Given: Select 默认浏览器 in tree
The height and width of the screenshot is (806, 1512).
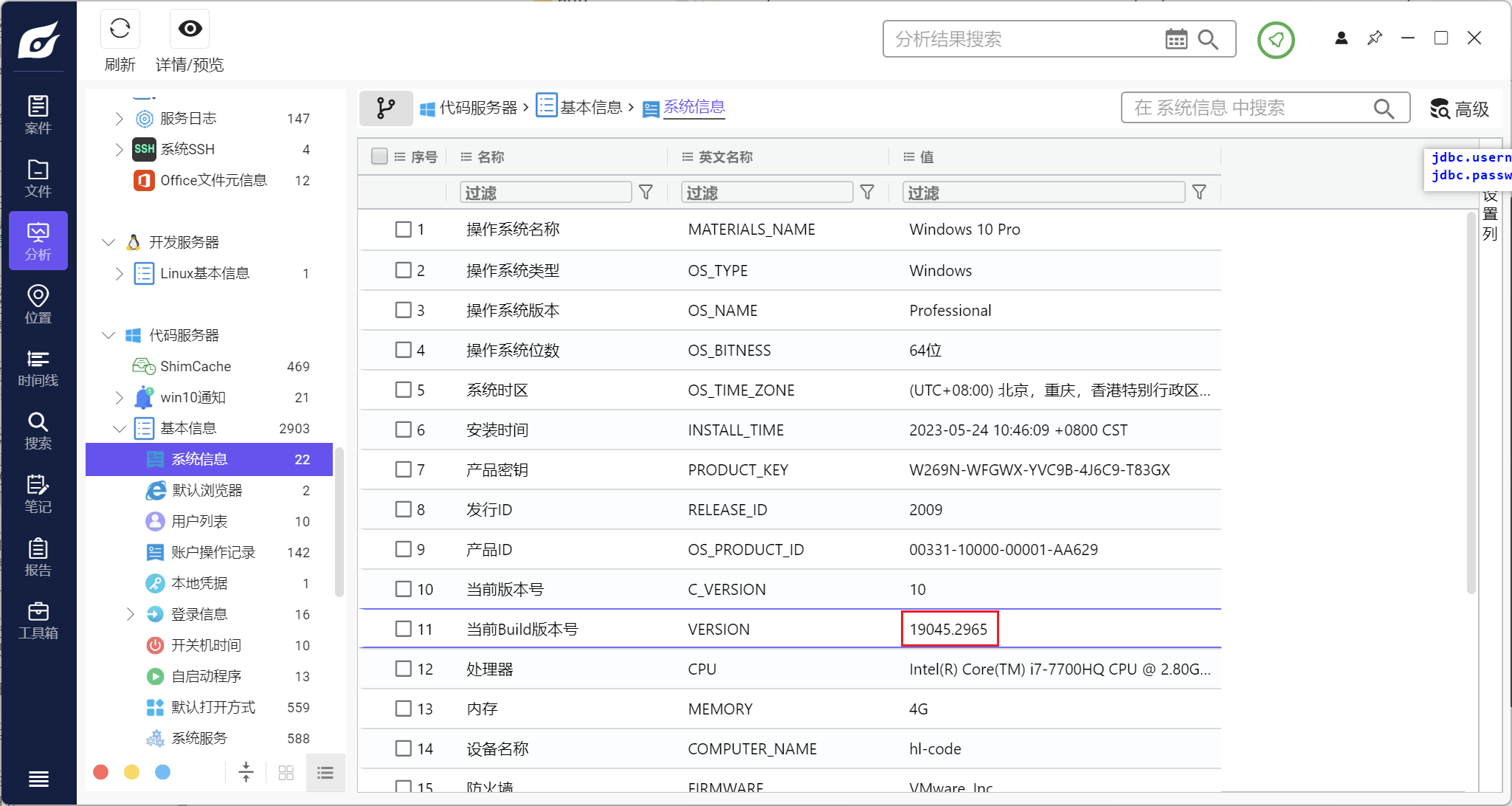Looking at the screenshot, I should coord(209,490).
